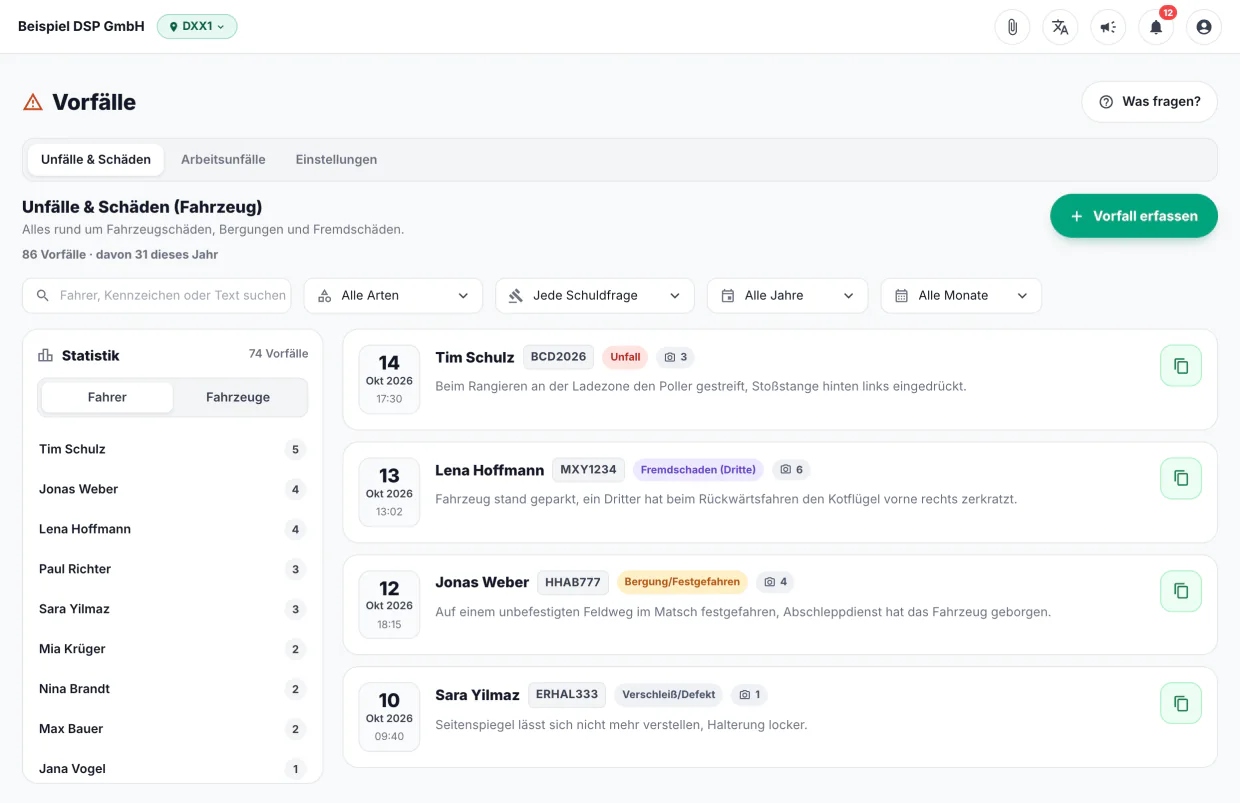Open the Jede Schuldfrage dropdown

(x=595, y=296)
